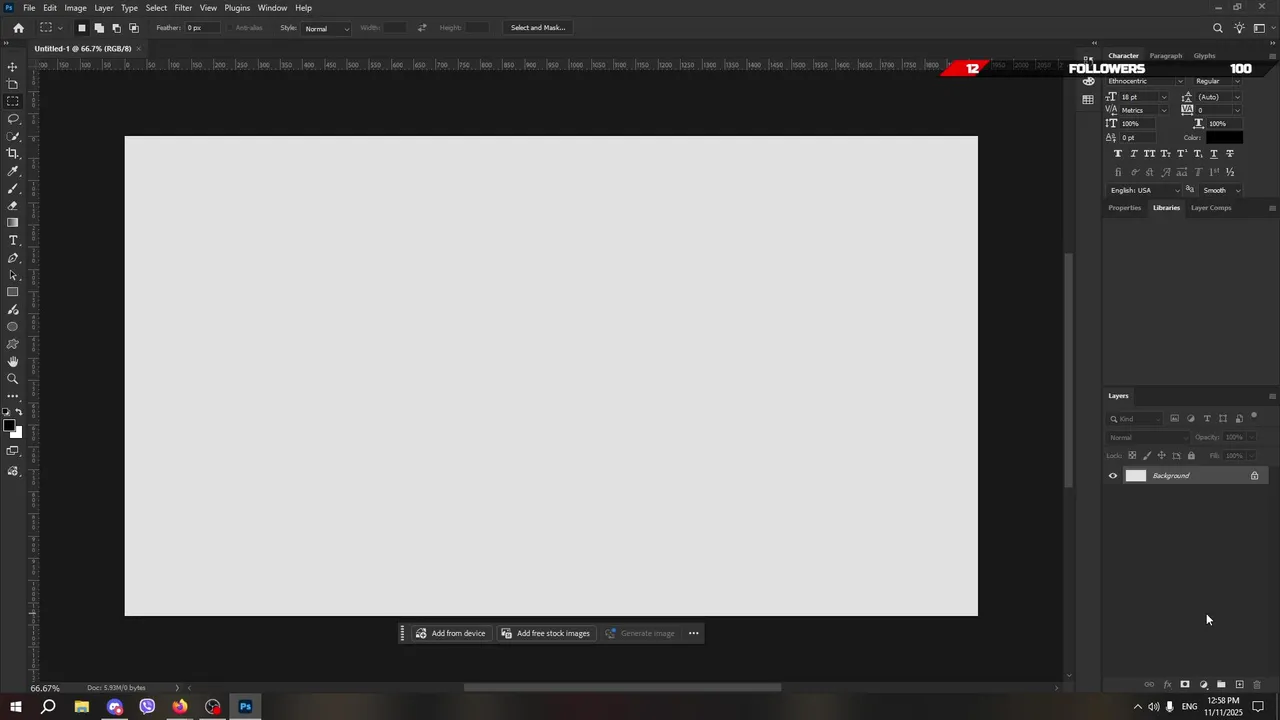
Task: Select the Horizontal Type tool
Action: click(x=13, y=240)
